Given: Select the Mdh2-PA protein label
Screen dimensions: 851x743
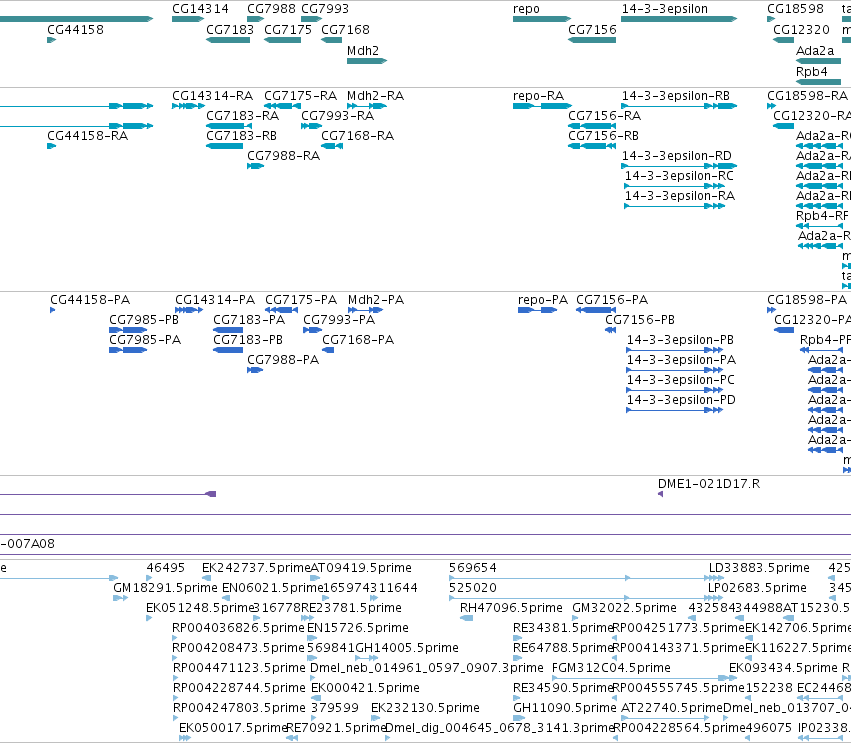Looking at the screenshot, I should [x=376, y=300].
